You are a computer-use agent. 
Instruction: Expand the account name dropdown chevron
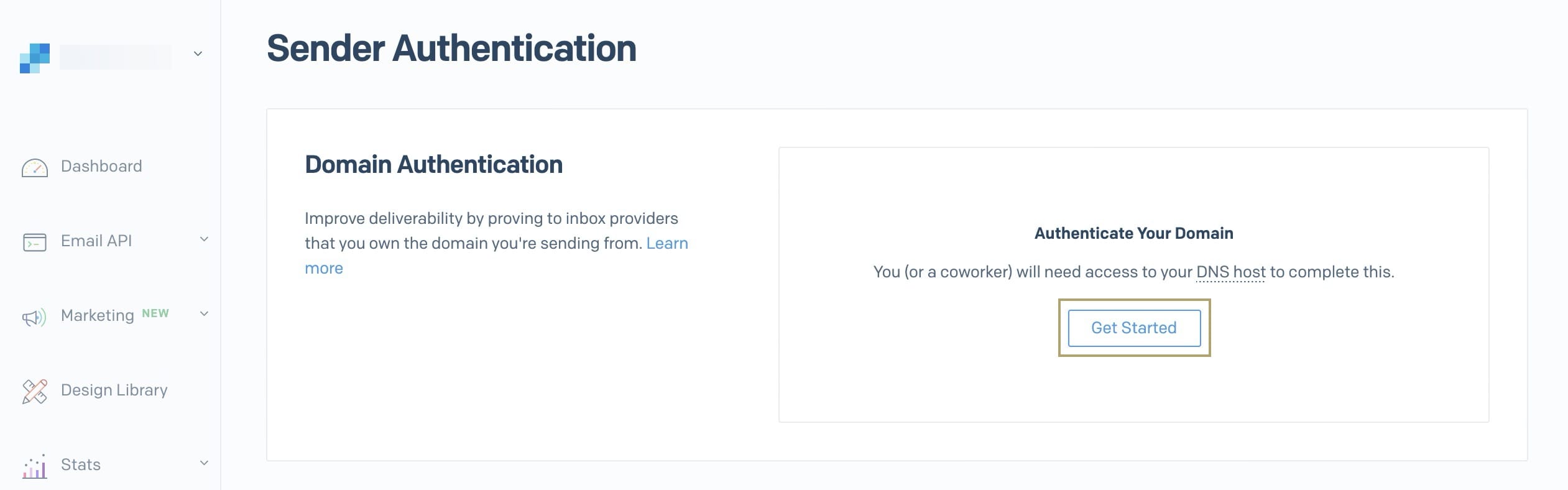198,53
